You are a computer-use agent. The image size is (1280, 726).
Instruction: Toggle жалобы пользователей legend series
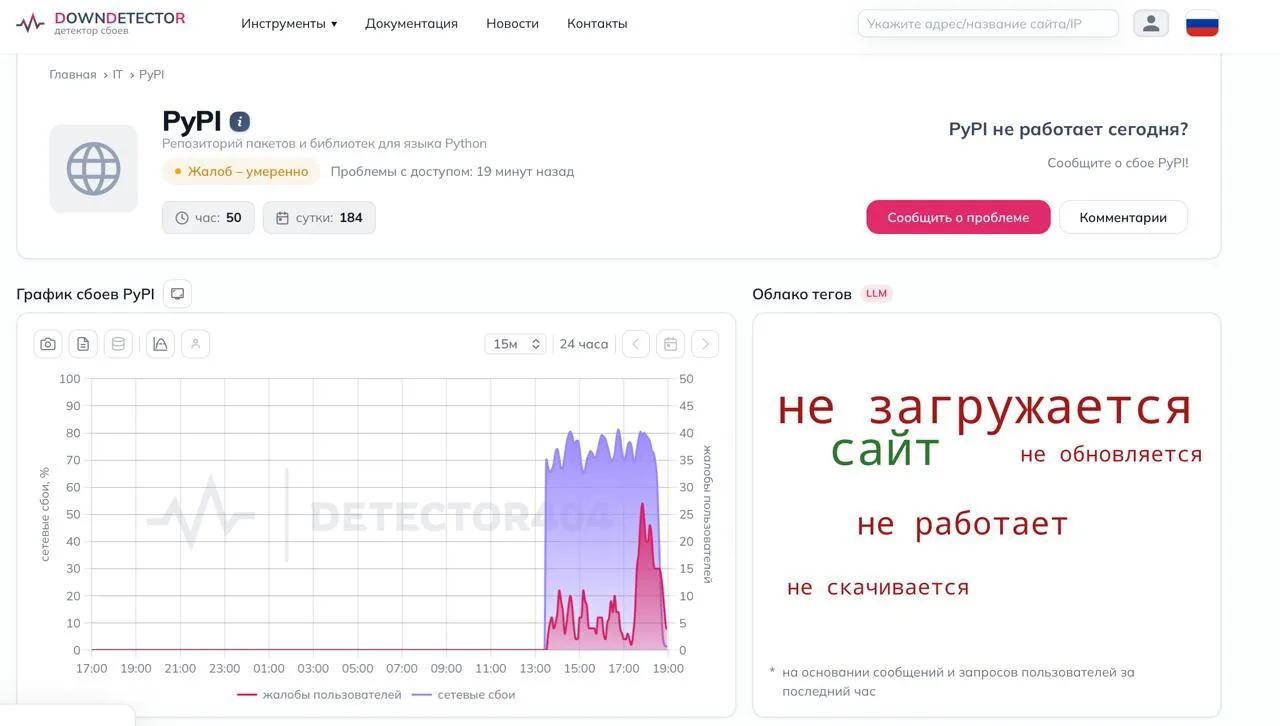(319, 694)
